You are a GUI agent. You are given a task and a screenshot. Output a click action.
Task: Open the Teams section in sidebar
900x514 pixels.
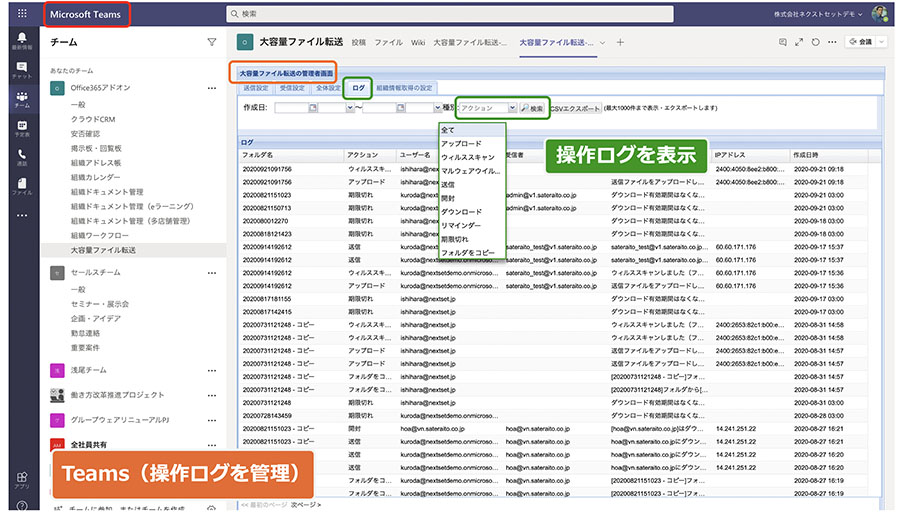[x=22, y=99]
